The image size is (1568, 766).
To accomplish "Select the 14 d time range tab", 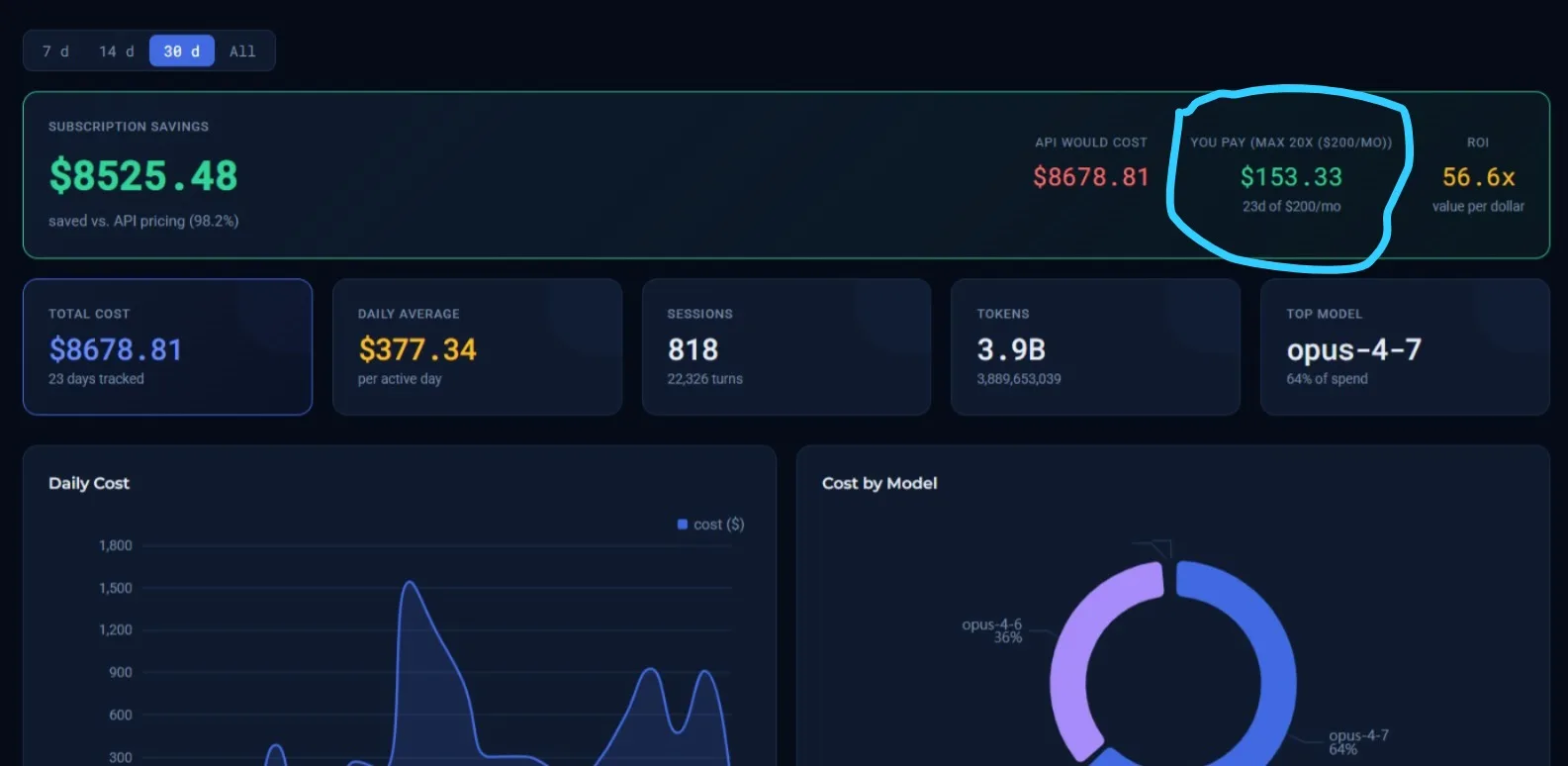I will pyautogui.click(x=116, y=51).
